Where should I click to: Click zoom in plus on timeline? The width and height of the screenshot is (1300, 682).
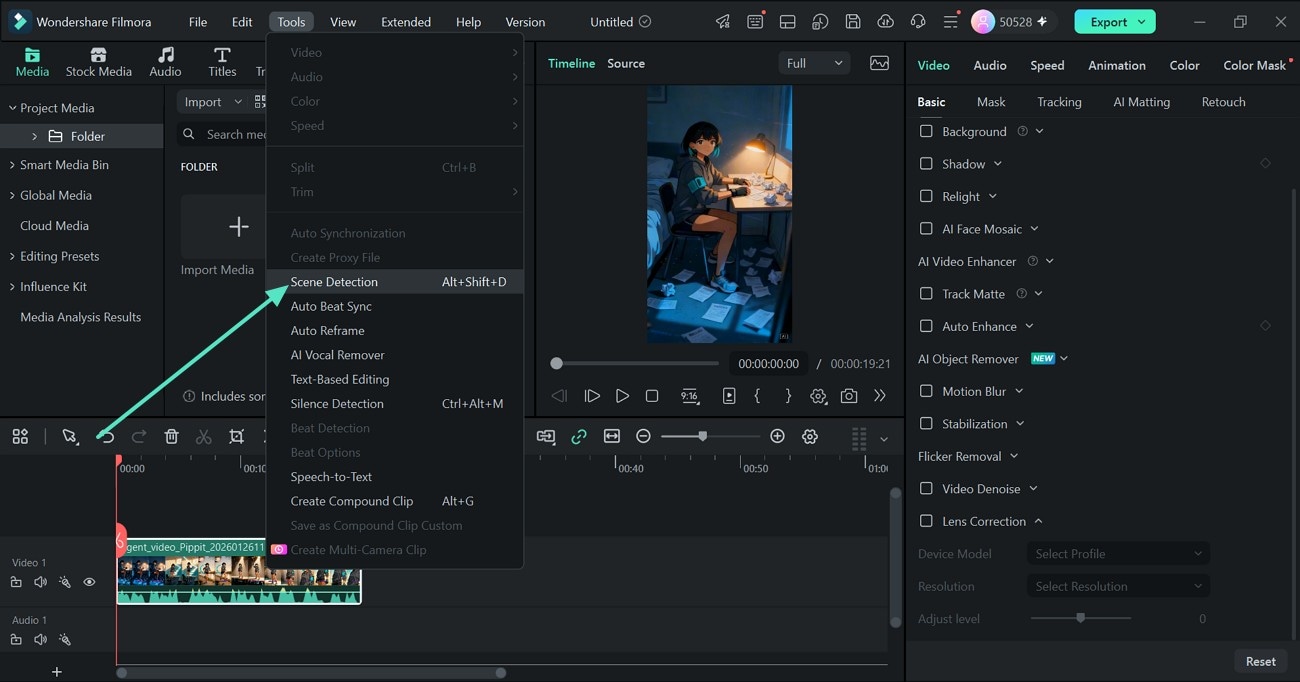(x=777, y=437)
